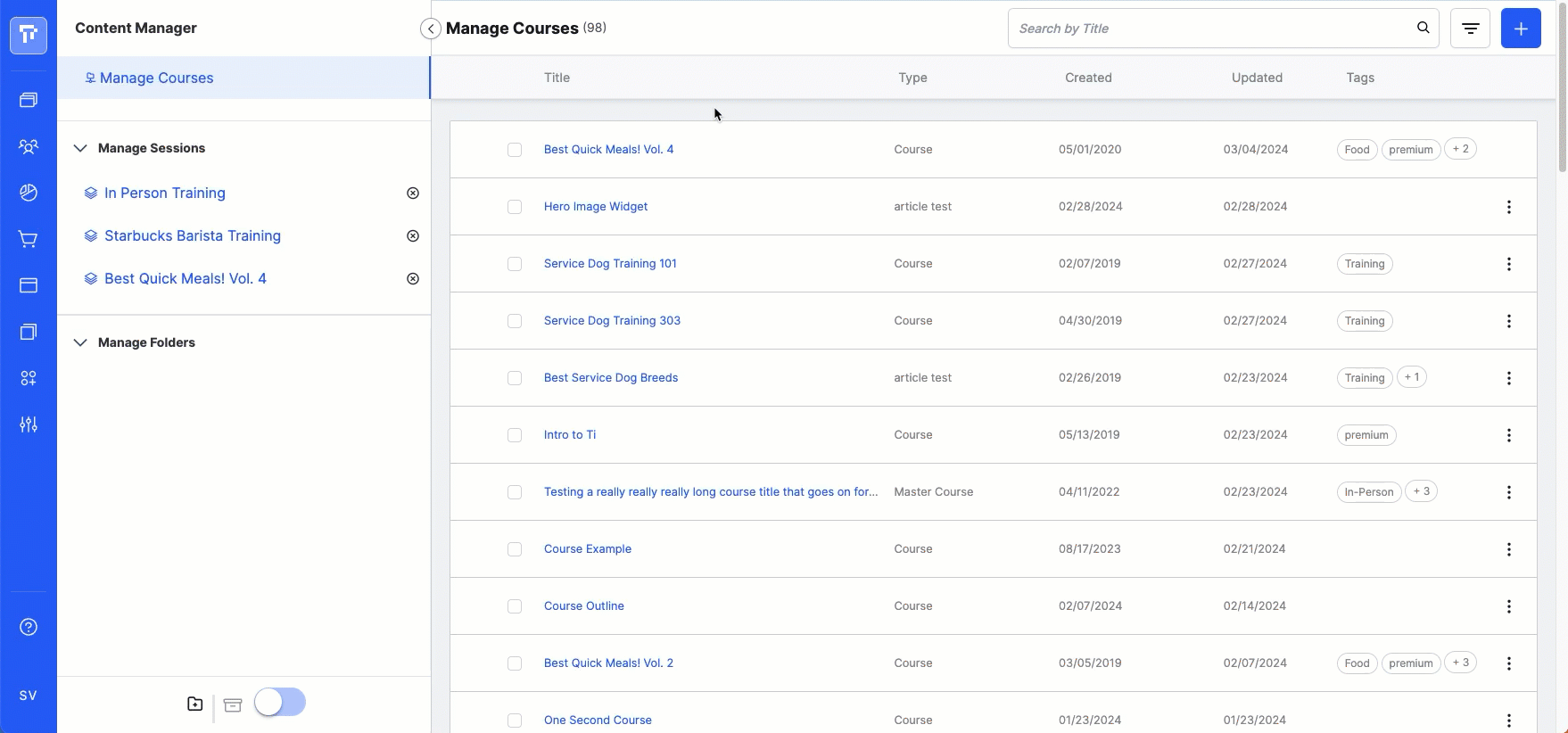Open the apps/integrations sidebar icon

(29, 378)
